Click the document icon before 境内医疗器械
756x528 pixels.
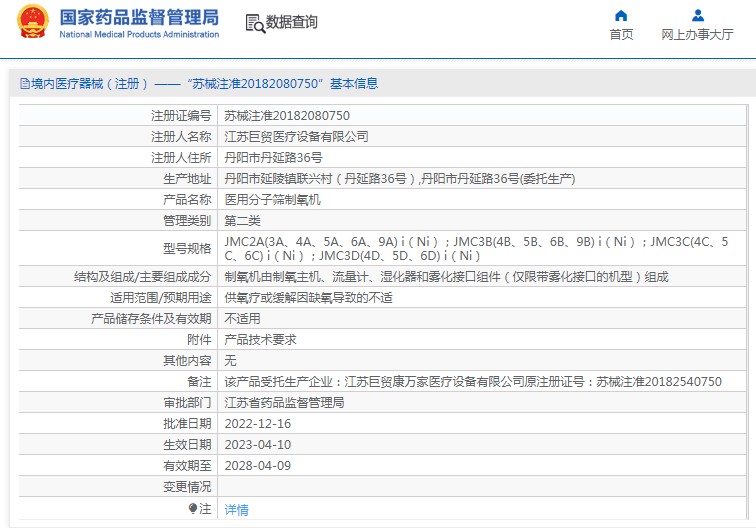pos(25,83)
